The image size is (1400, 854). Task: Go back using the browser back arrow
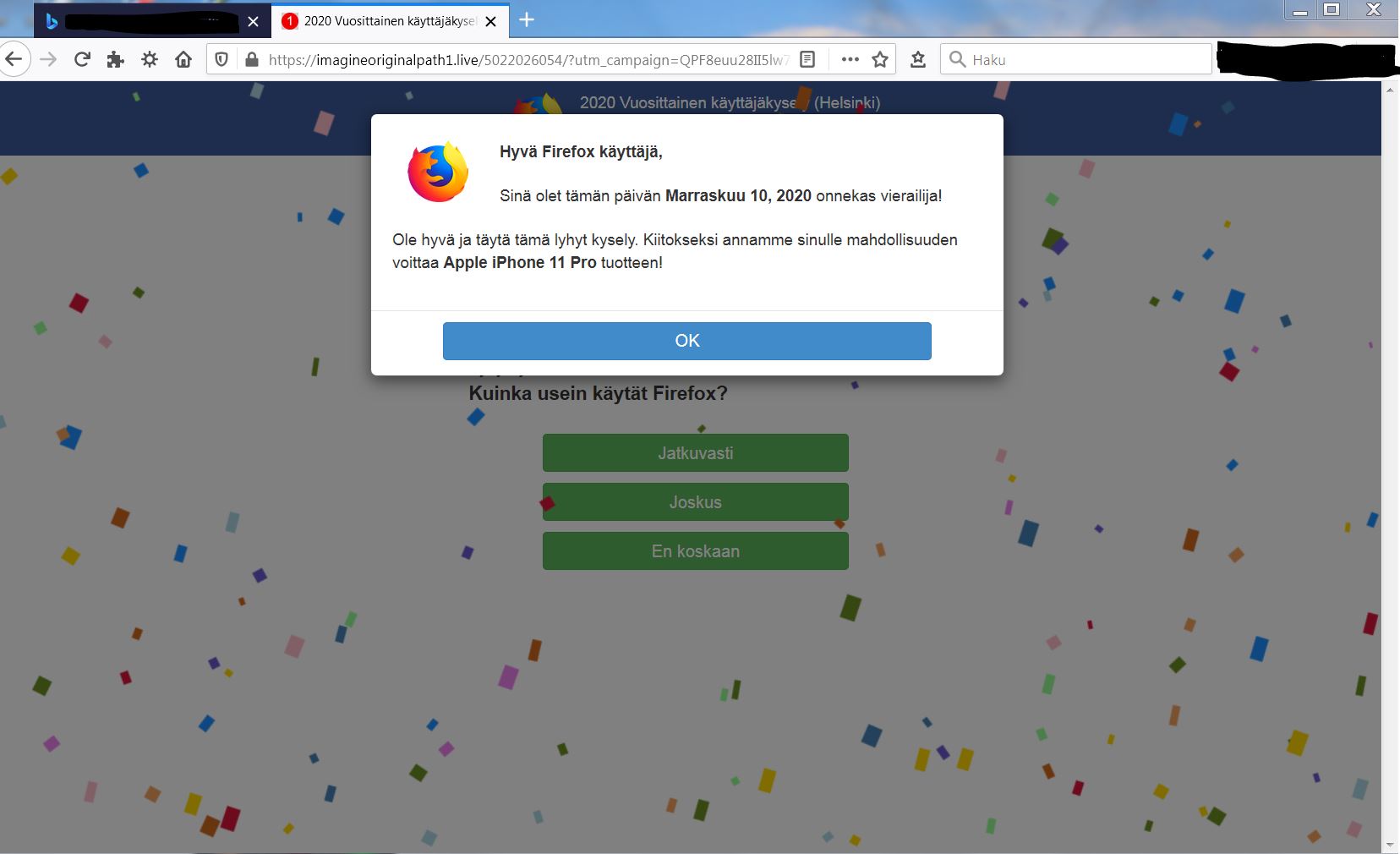[x=14, y=59]
